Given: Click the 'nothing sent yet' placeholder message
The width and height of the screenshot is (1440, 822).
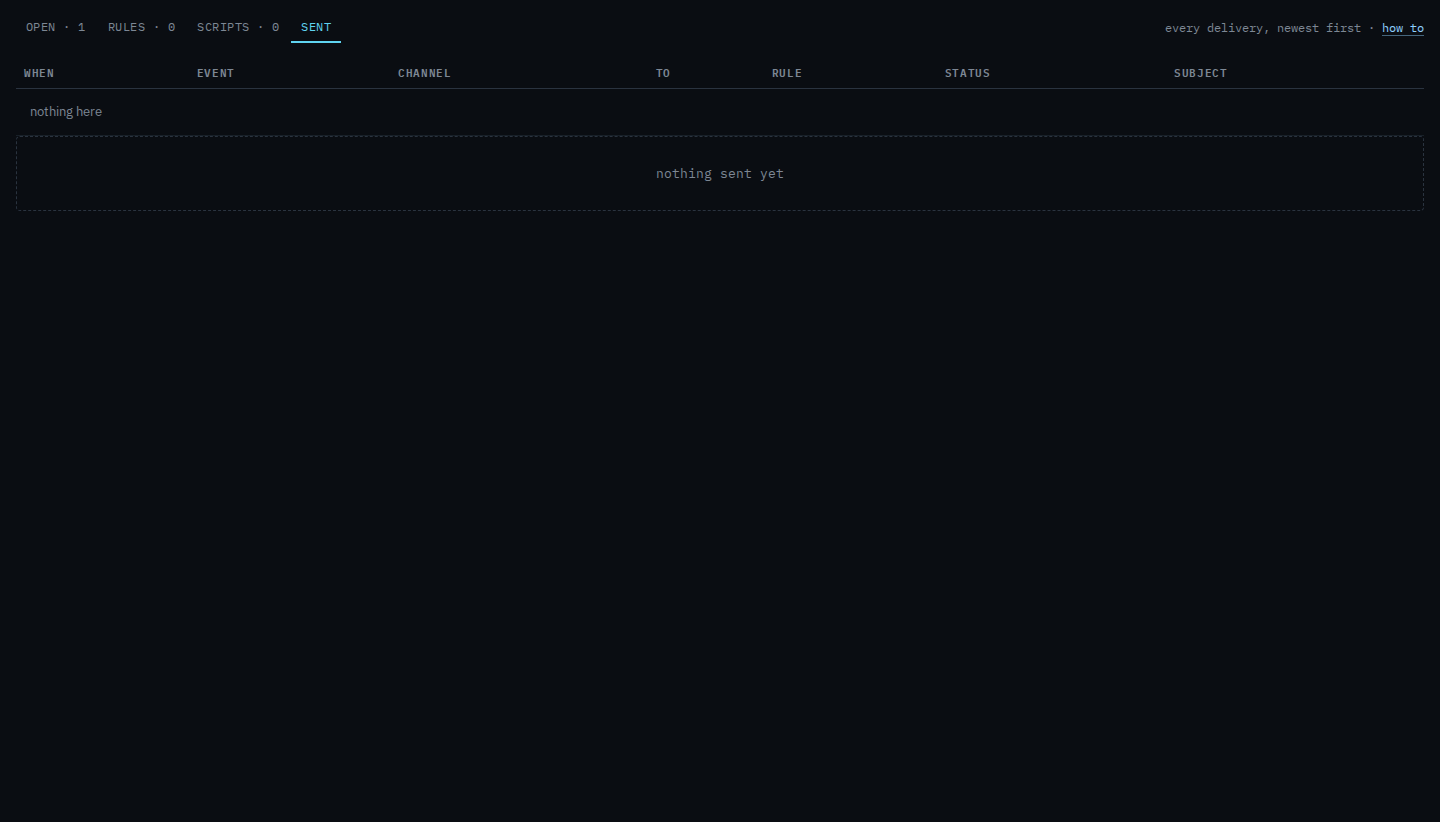Looking at the screenshot, I should tap(720, 174).
